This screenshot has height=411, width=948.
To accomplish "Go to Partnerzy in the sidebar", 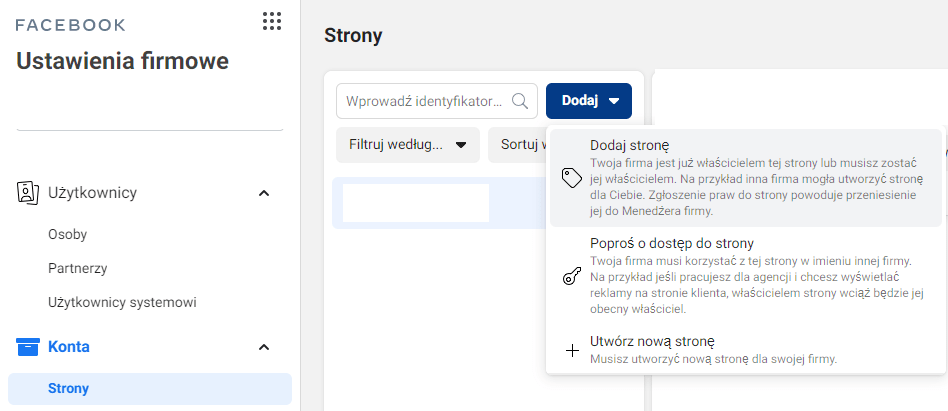I will point(78,268).
